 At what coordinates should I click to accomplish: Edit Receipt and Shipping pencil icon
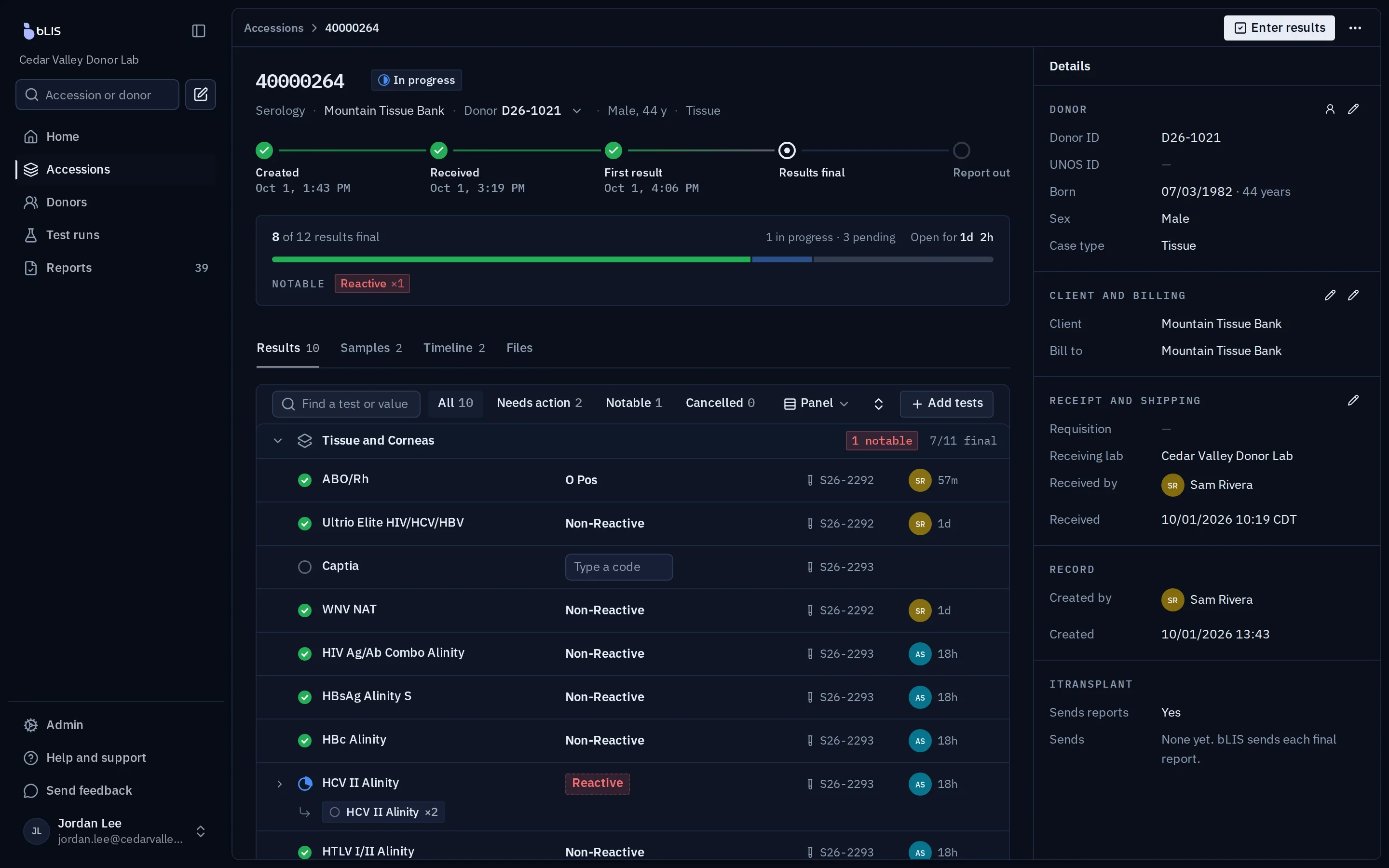(1353, 400)
